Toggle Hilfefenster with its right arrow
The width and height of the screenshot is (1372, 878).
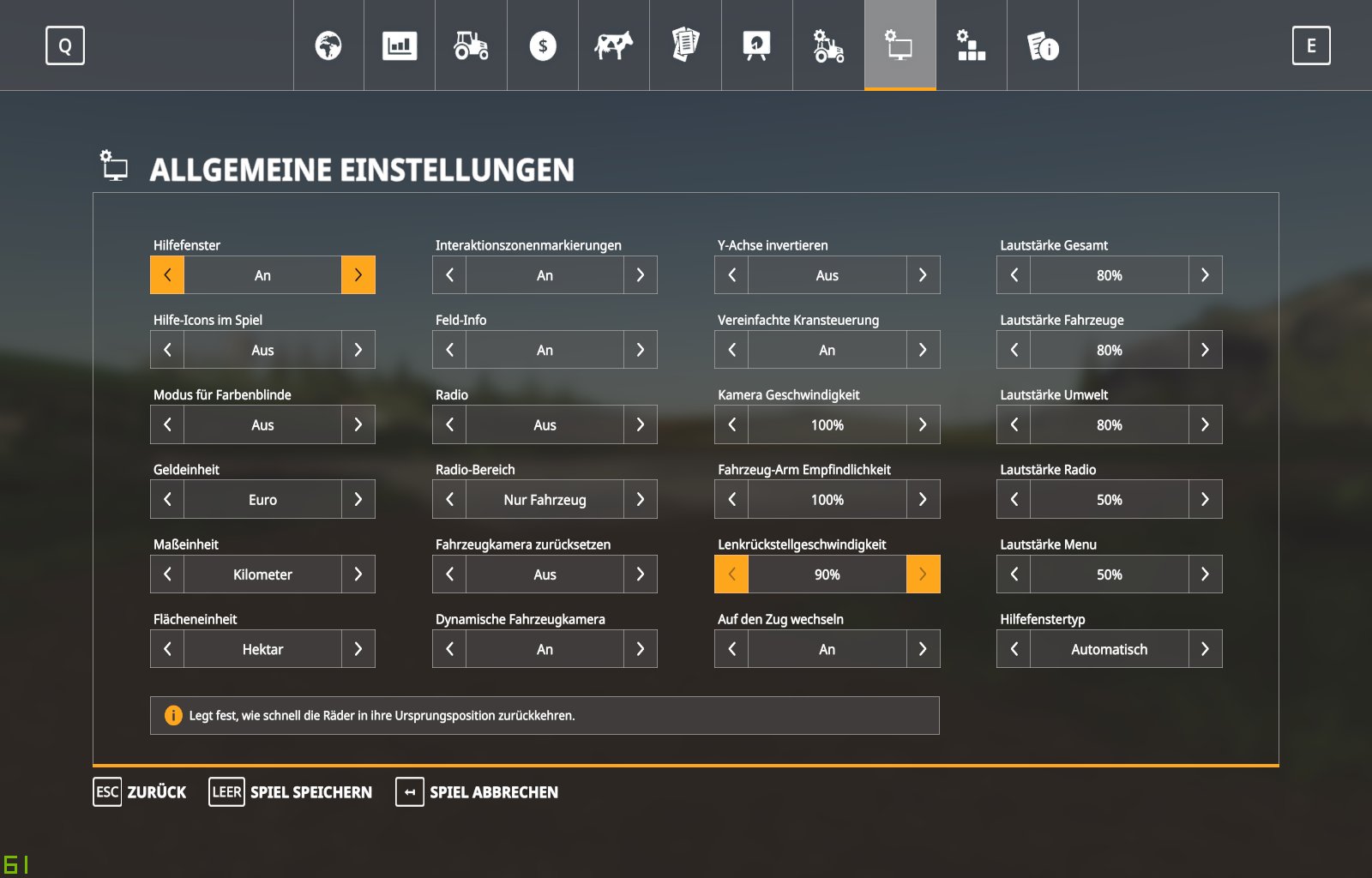[358, 275]
